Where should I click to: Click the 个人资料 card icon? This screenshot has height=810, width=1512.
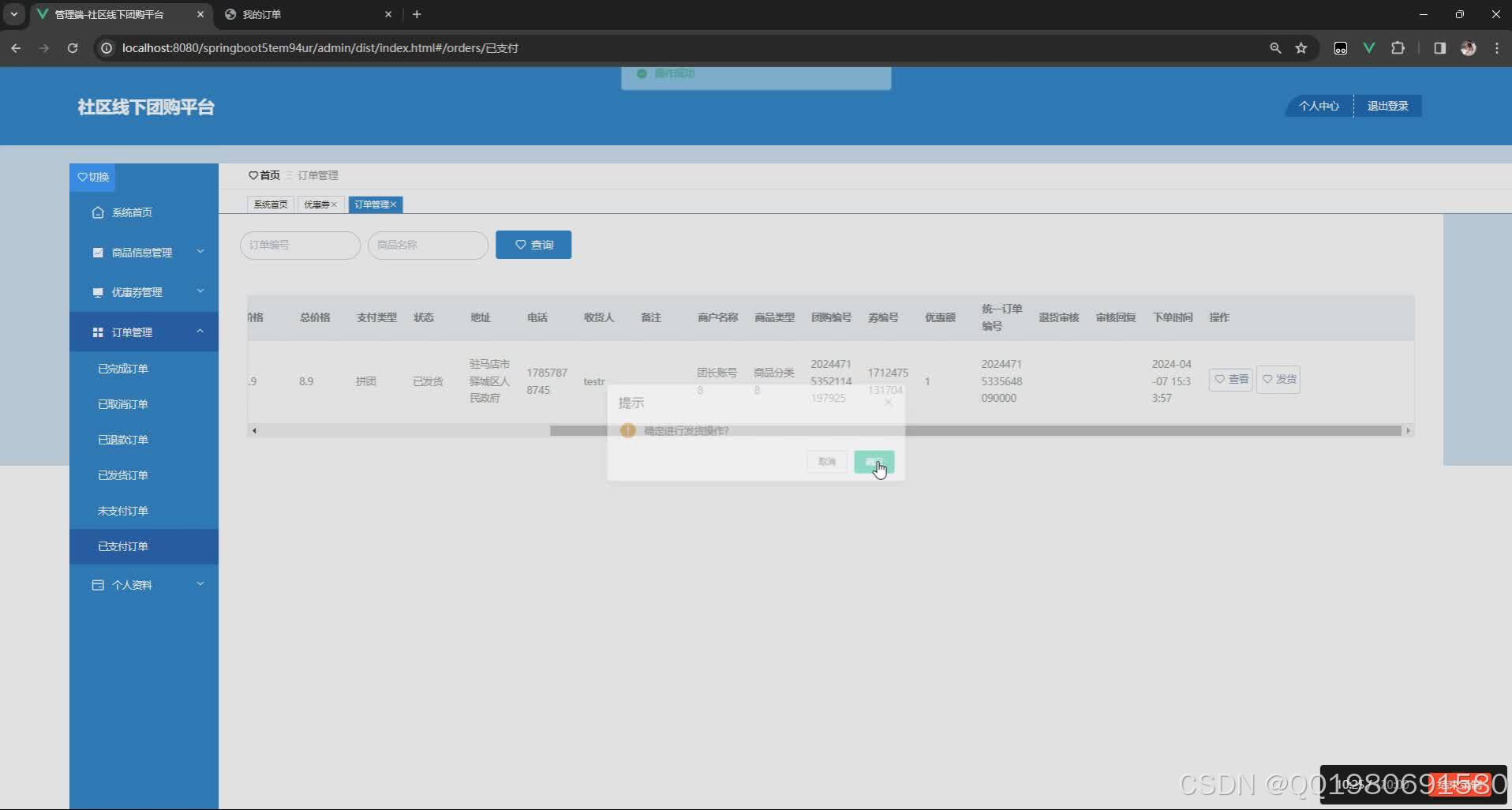tap(98, 585)
